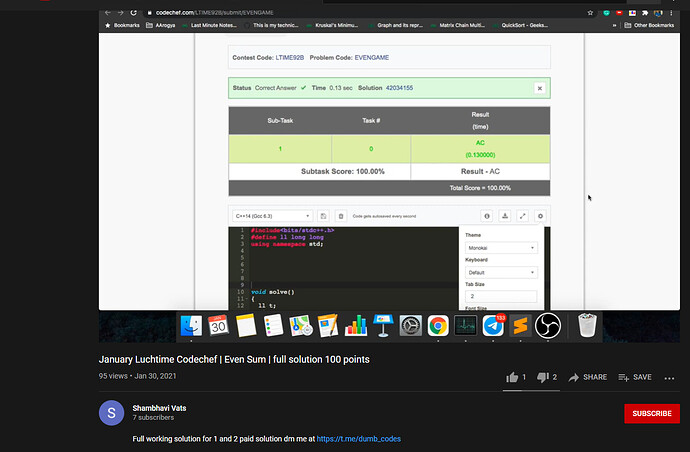Click the Tab Size input field
The width and height of the screenshot is (690, 452).
click(501, 296)
